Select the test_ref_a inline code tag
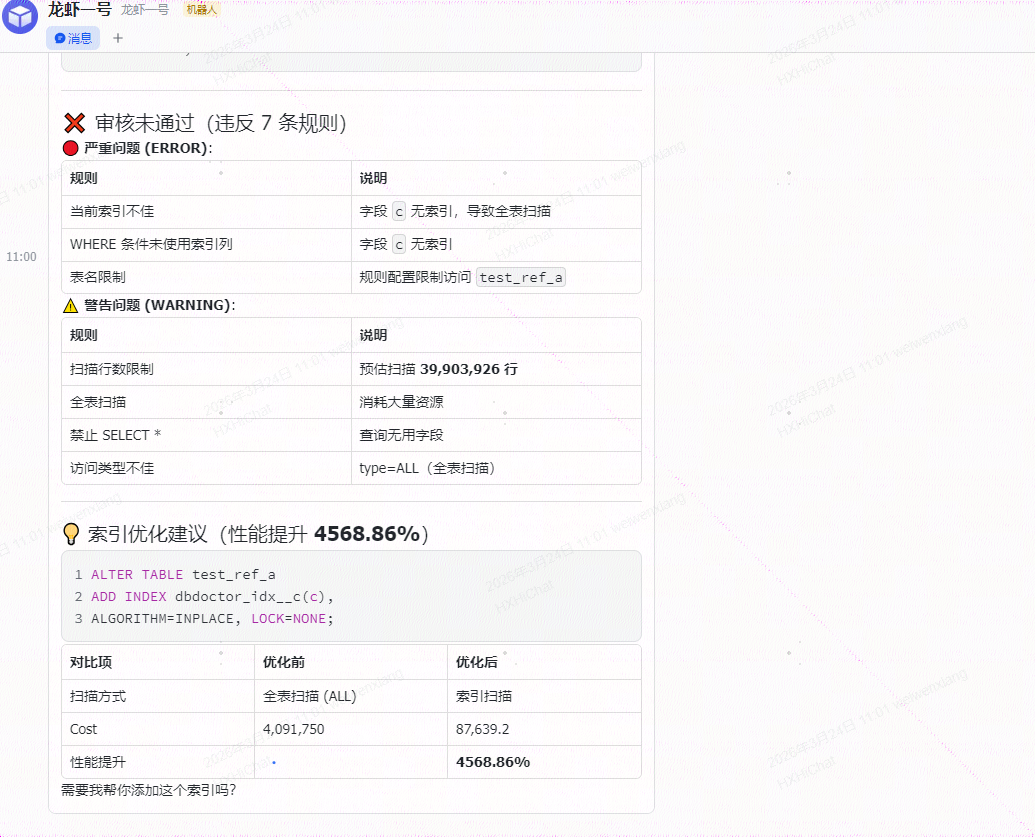This screenshot has height=837, width=1035. tap(521, 277)
